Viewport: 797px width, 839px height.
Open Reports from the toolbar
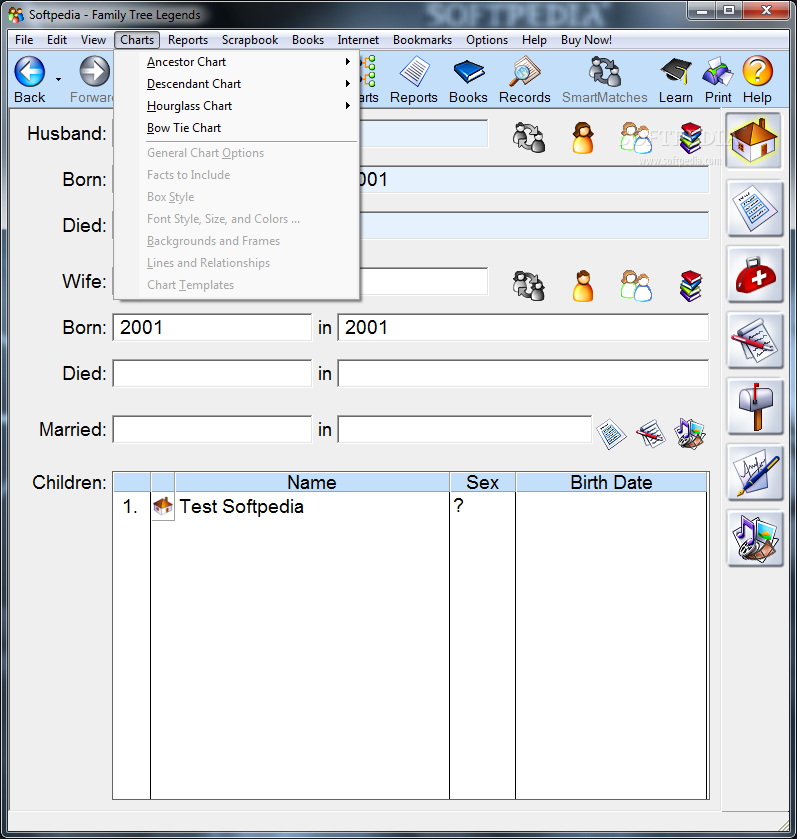coord(413,80)
